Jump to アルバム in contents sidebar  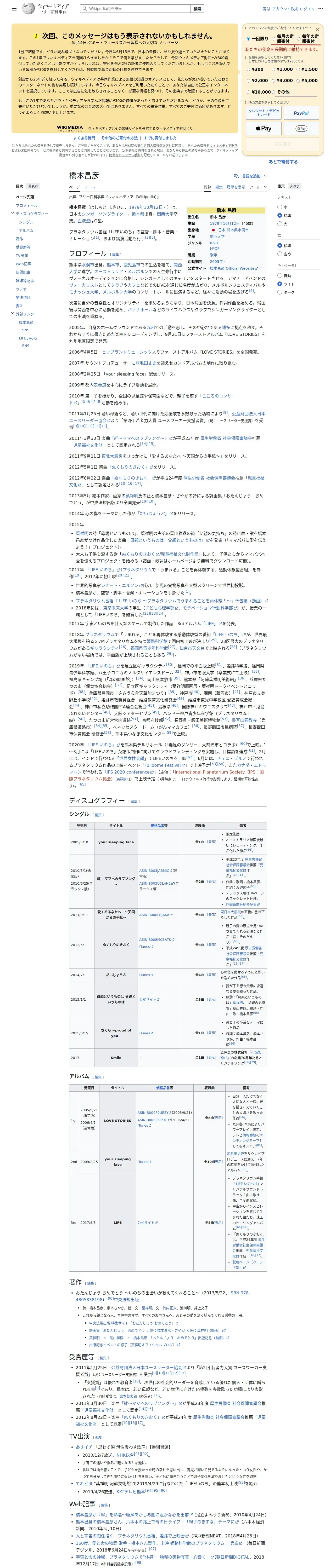pyautogui.click(x=26, y=231)
